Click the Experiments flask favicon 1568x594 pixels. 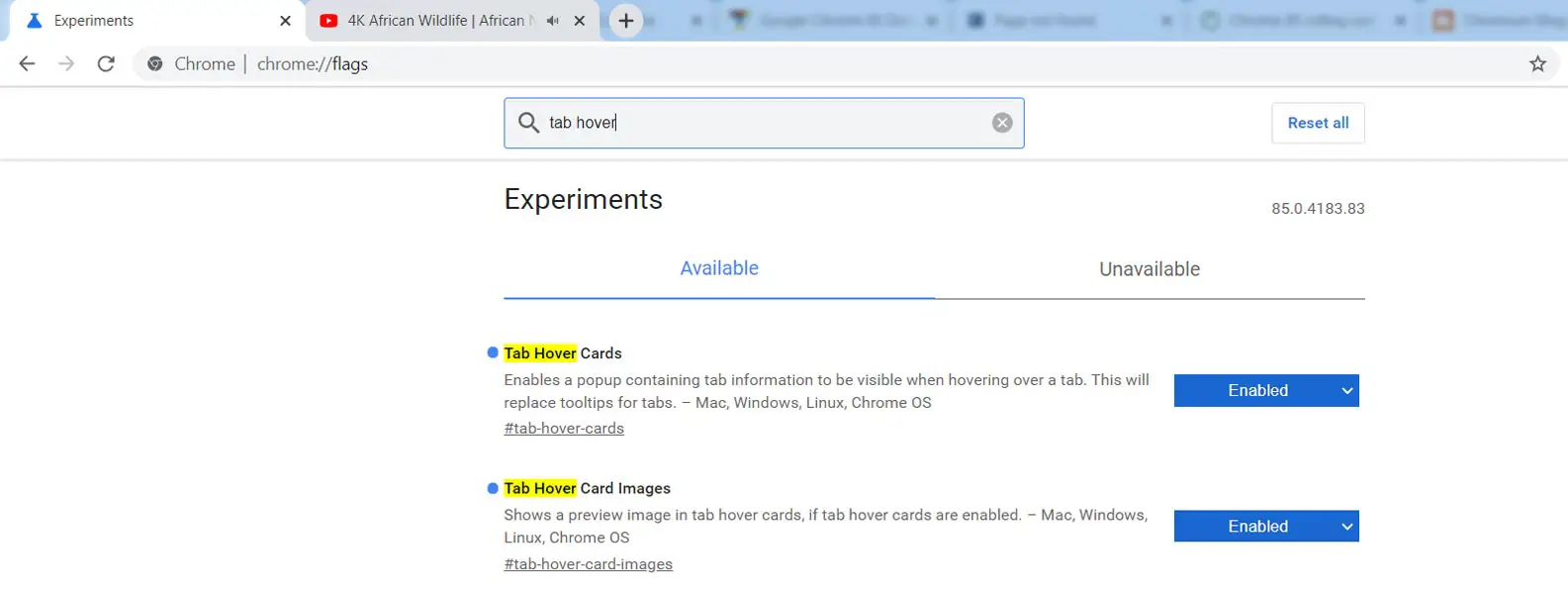(34, 21)
